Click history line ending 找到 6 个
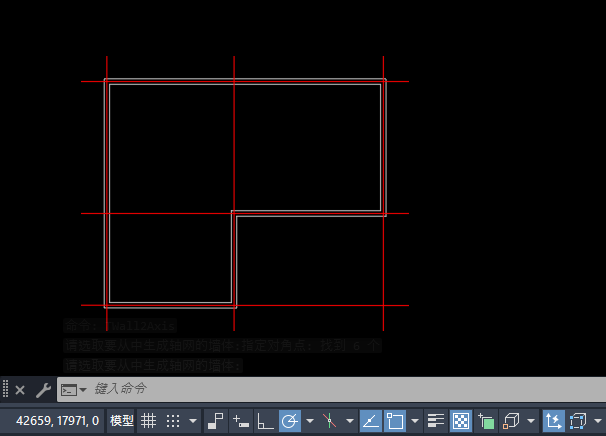 [x=223, y=346]
